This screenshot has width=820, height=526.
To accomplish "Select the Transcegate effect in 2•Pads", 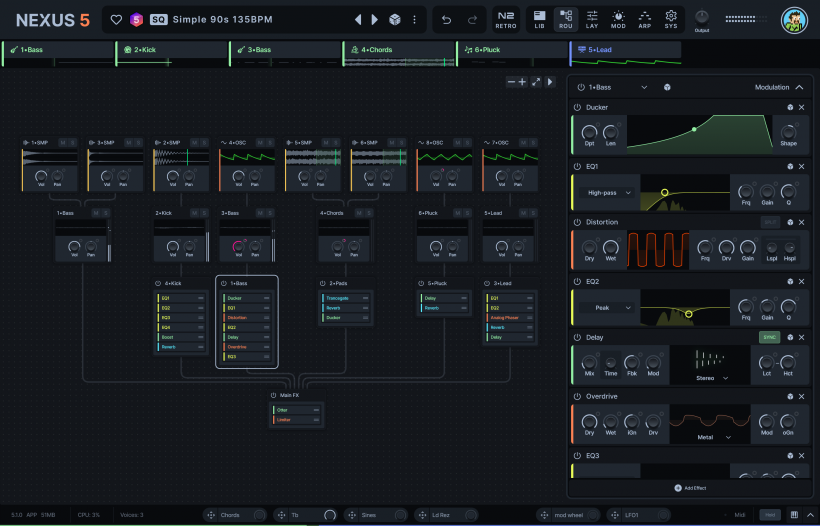I will coord(346,298).
